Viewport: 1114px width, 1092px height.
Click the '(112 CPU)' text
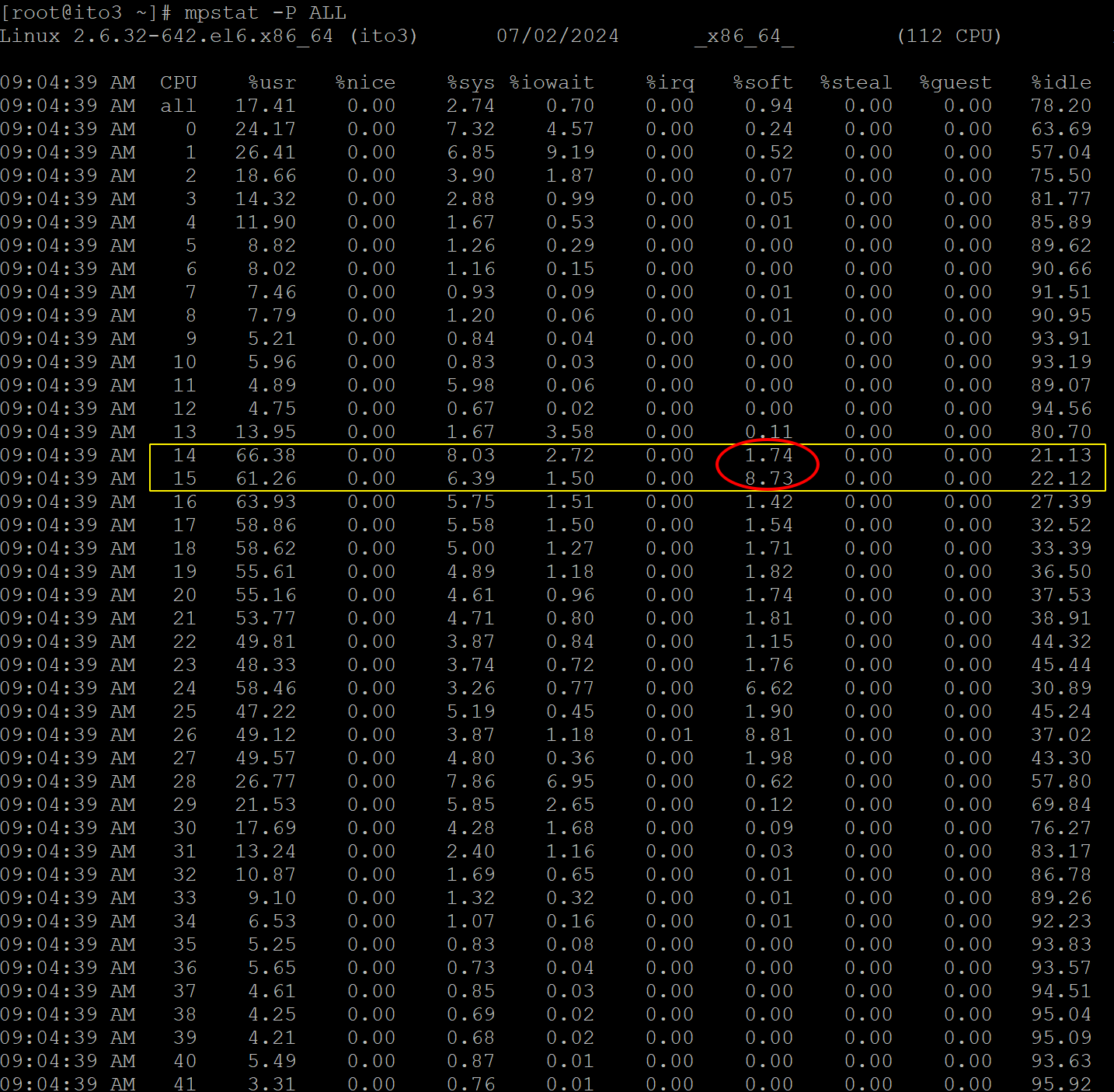[x=949, y=36]
